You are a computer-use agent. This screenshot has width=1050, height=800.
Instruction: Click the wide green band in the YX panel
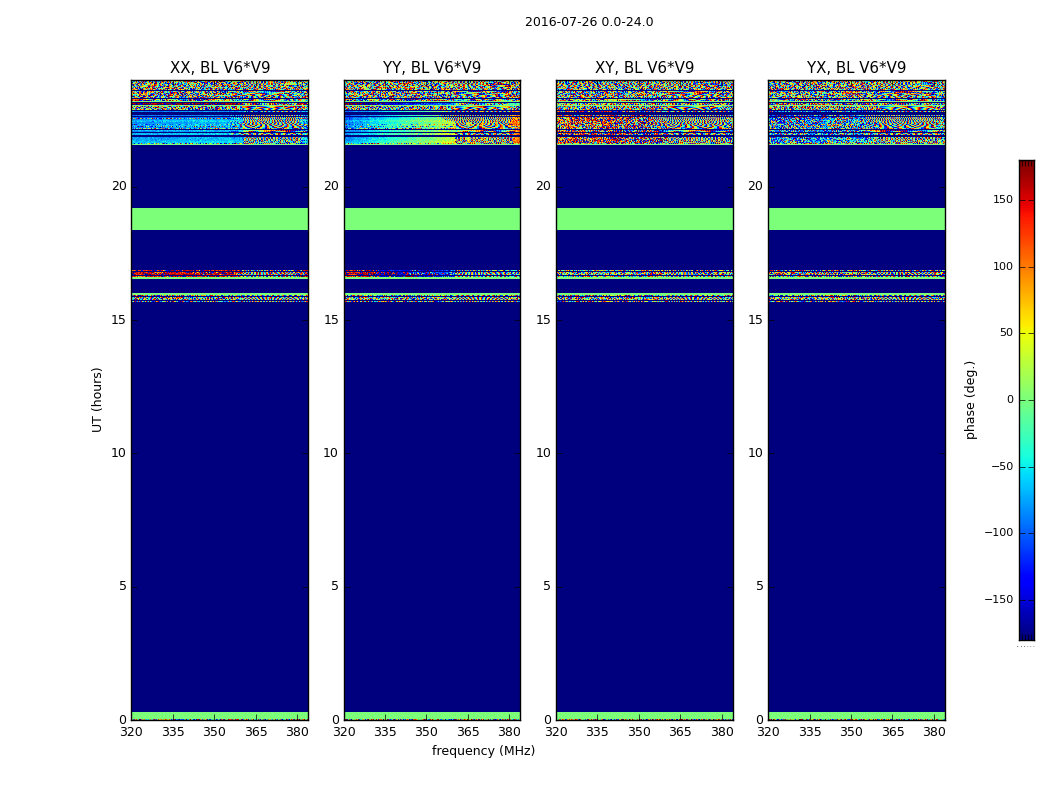pyautogui.click(x=856, y=219)
